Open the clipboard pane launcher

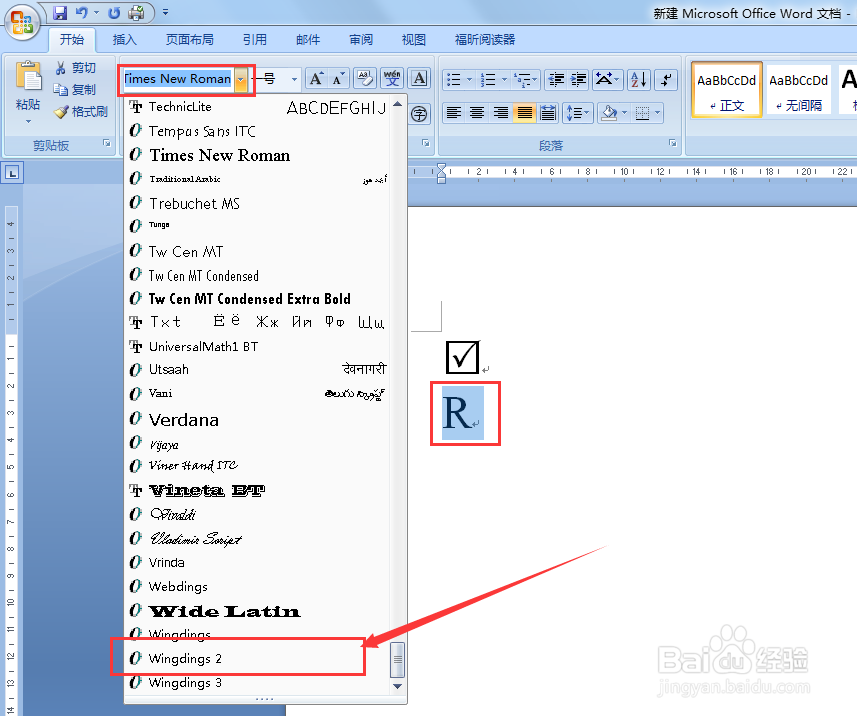pos(107,143)
